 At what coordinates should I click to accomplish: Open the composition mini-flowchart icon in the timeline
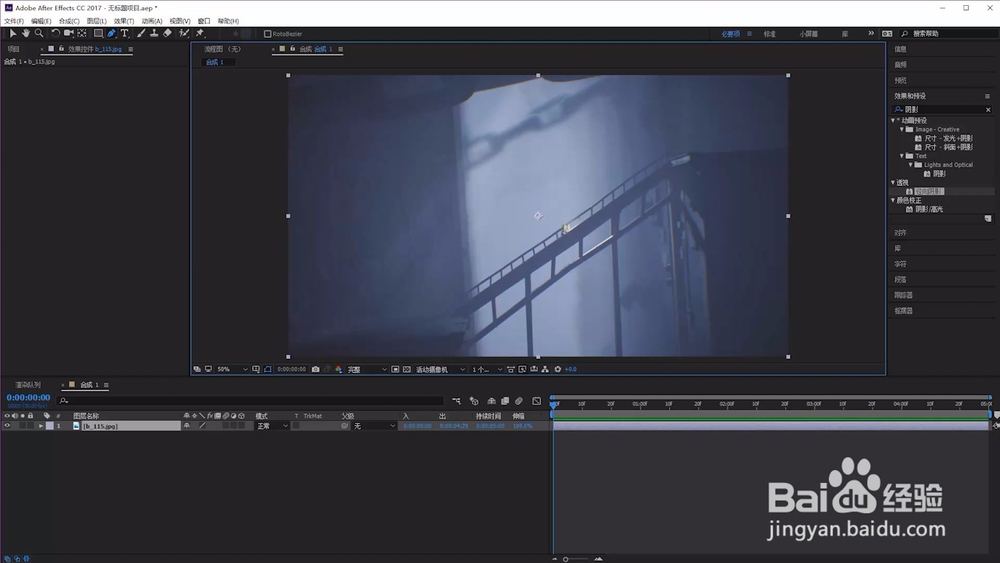point(456,401)
